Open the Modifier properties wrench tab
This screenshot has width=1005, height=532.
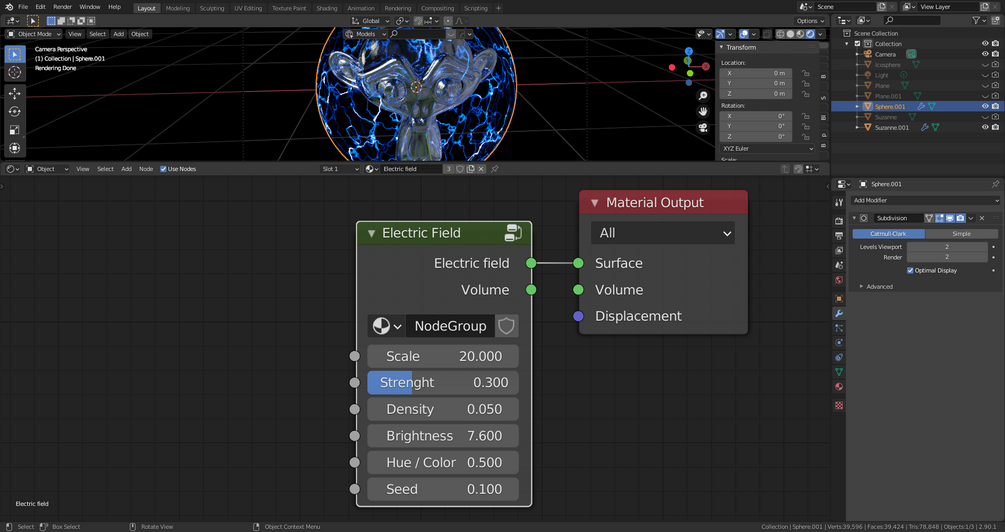(839, 313)
